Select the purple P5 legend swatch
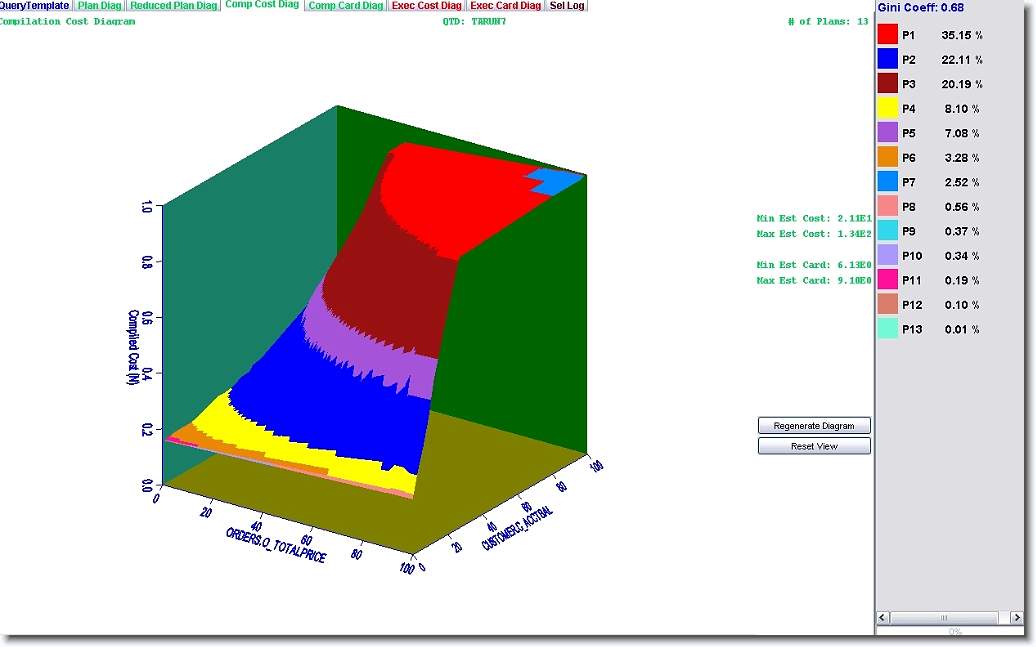 pyautogui.click(x=888, y=133)
